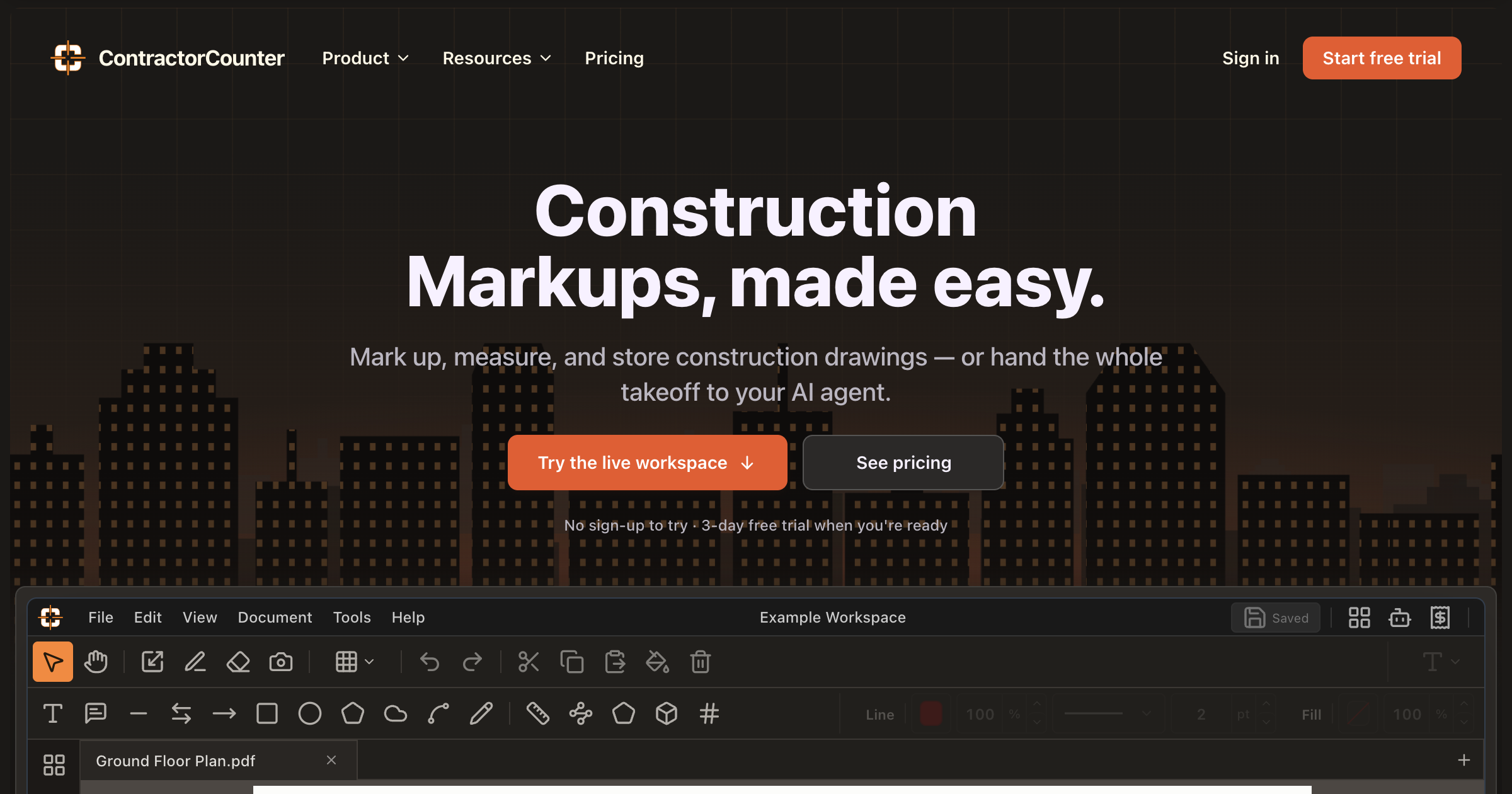
Task: Open the File menu
Action: click(x=101, y=618)
